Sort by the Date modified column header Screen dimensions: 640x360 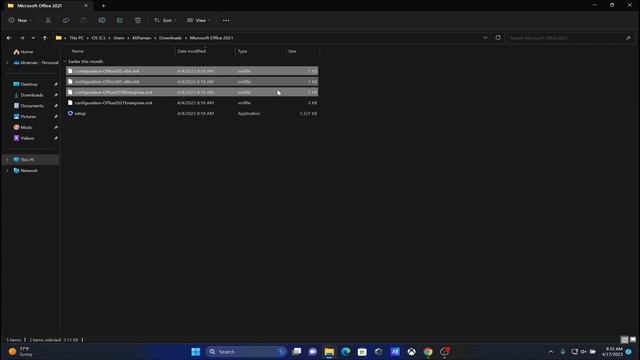point(191,51)
